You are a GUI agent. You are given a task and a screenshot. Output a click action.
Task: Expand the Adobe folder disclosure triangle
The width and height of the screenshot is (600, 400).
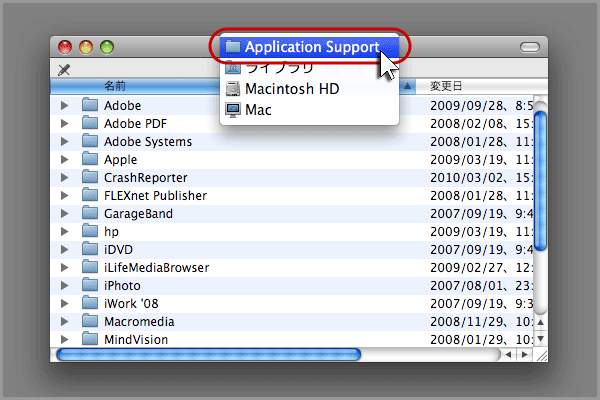click(x=64, y=105)
